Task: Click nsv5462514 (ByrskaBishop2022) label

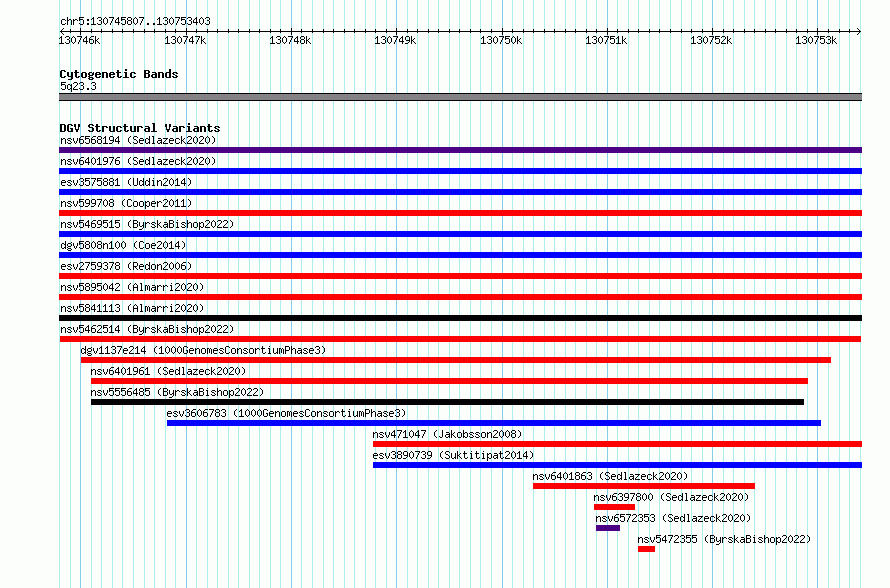Action: [147, 329]
